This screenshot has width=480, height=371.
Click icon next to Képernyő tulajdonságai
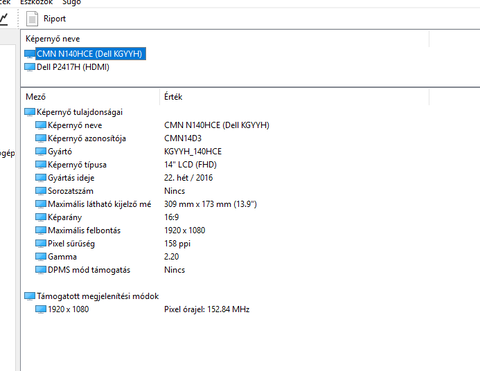(x=30, y=112)
